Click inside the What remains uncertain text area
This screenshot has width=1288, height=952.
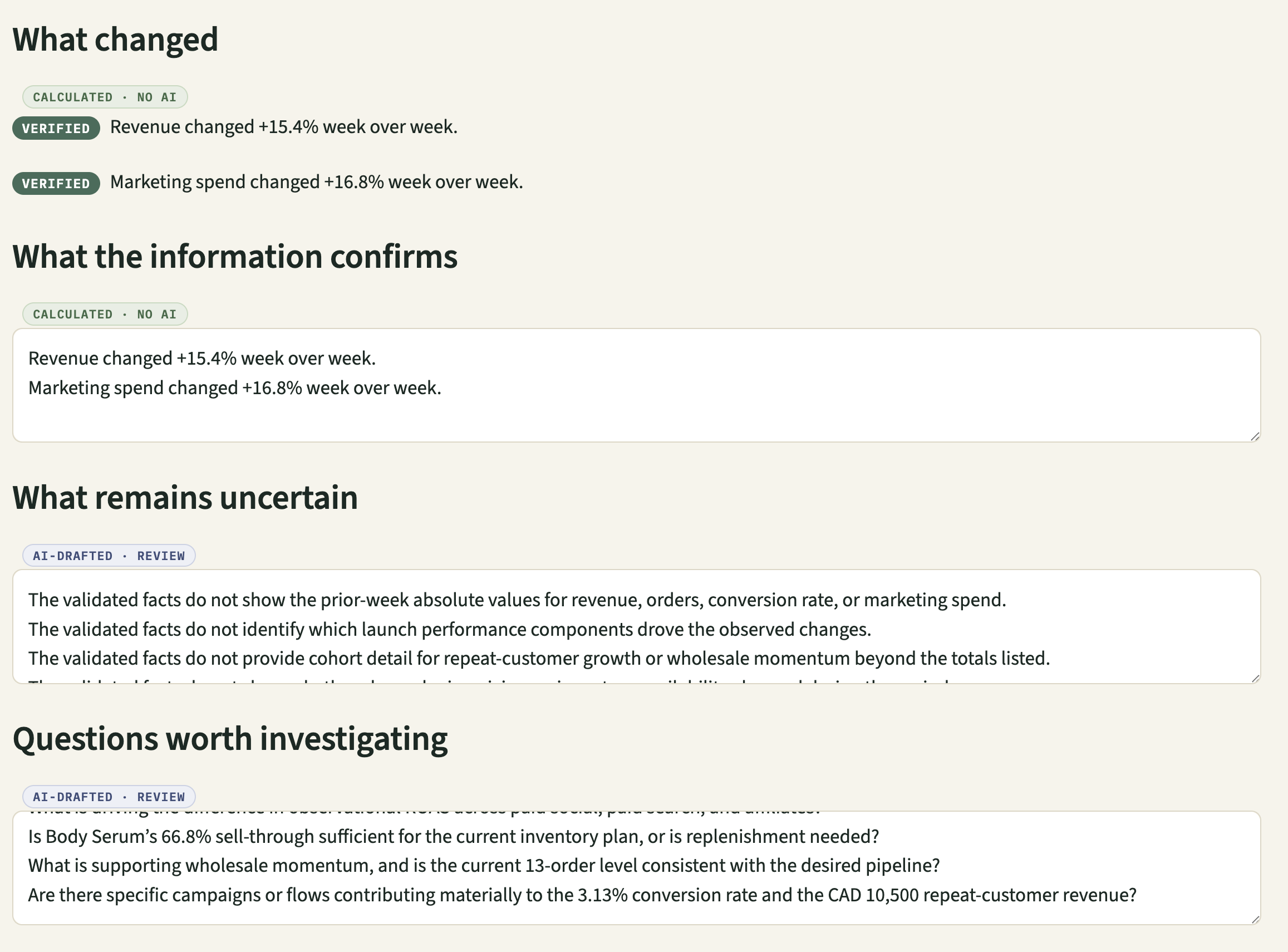coord(637,626)
